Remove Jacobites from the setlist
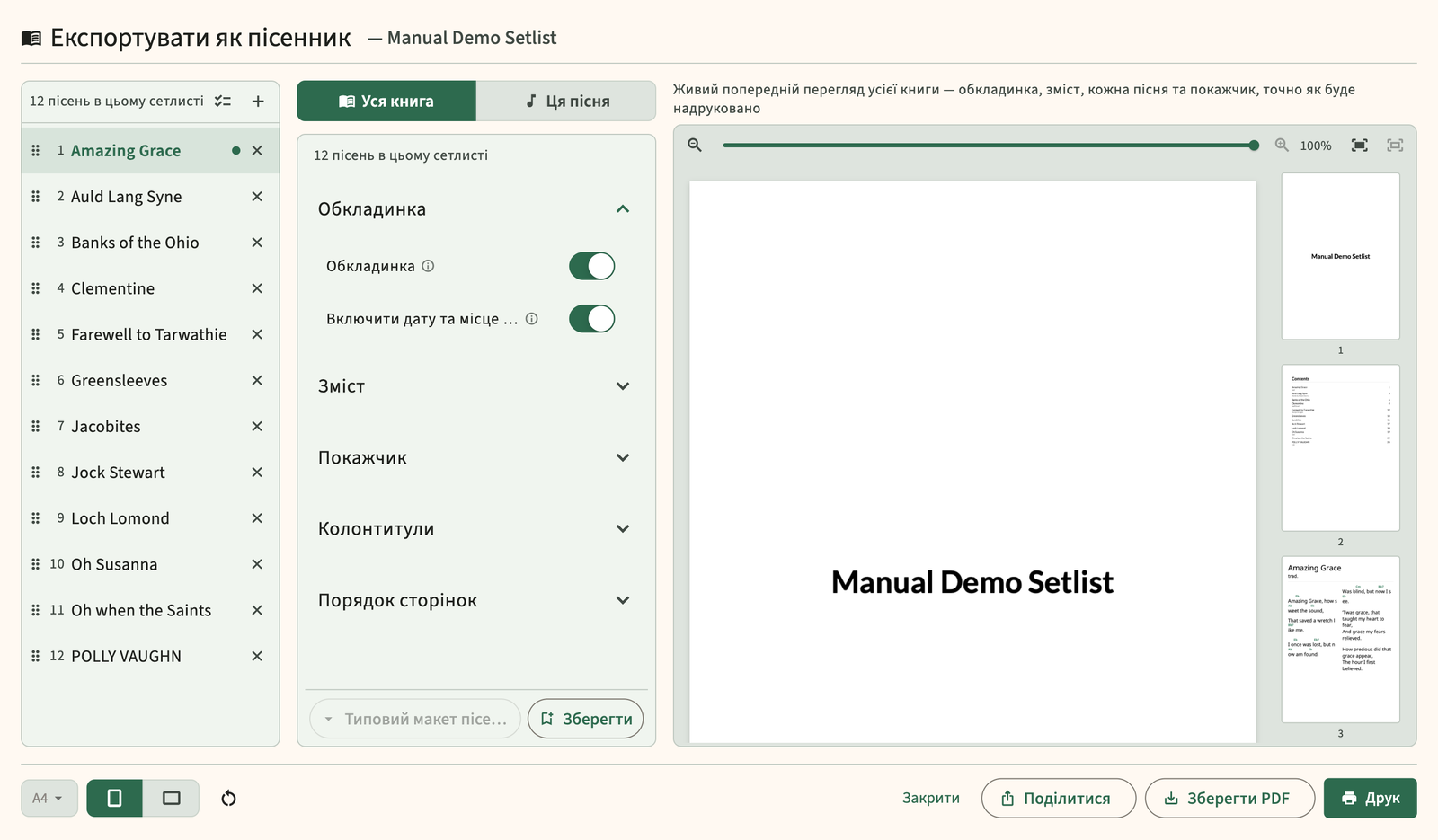Image resolution: width=1438 pixels, height=840 pixels. pos(257,427)
